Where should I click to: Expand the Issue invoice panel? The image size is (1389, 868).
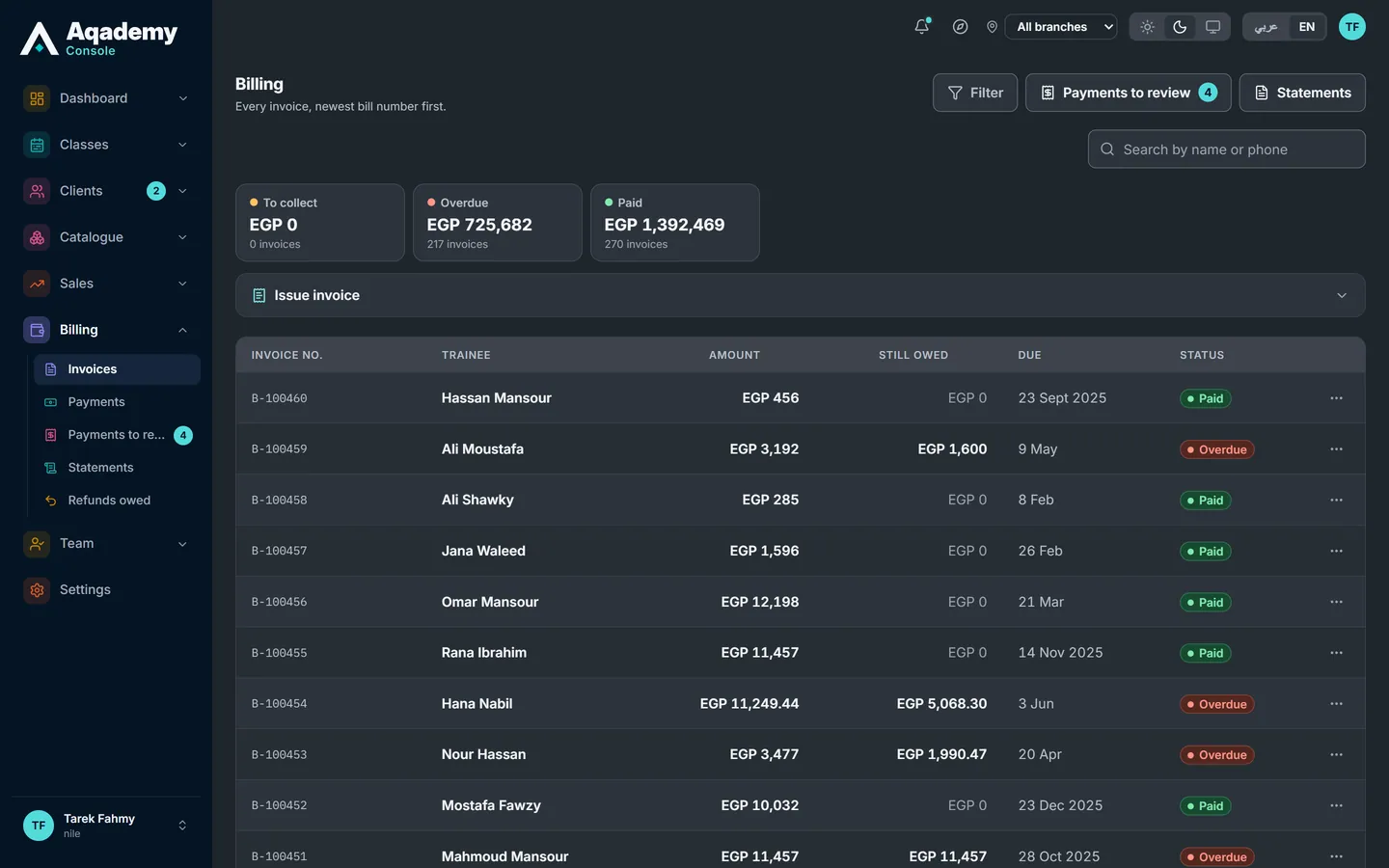pyautogui.click(x=801, y=295)
